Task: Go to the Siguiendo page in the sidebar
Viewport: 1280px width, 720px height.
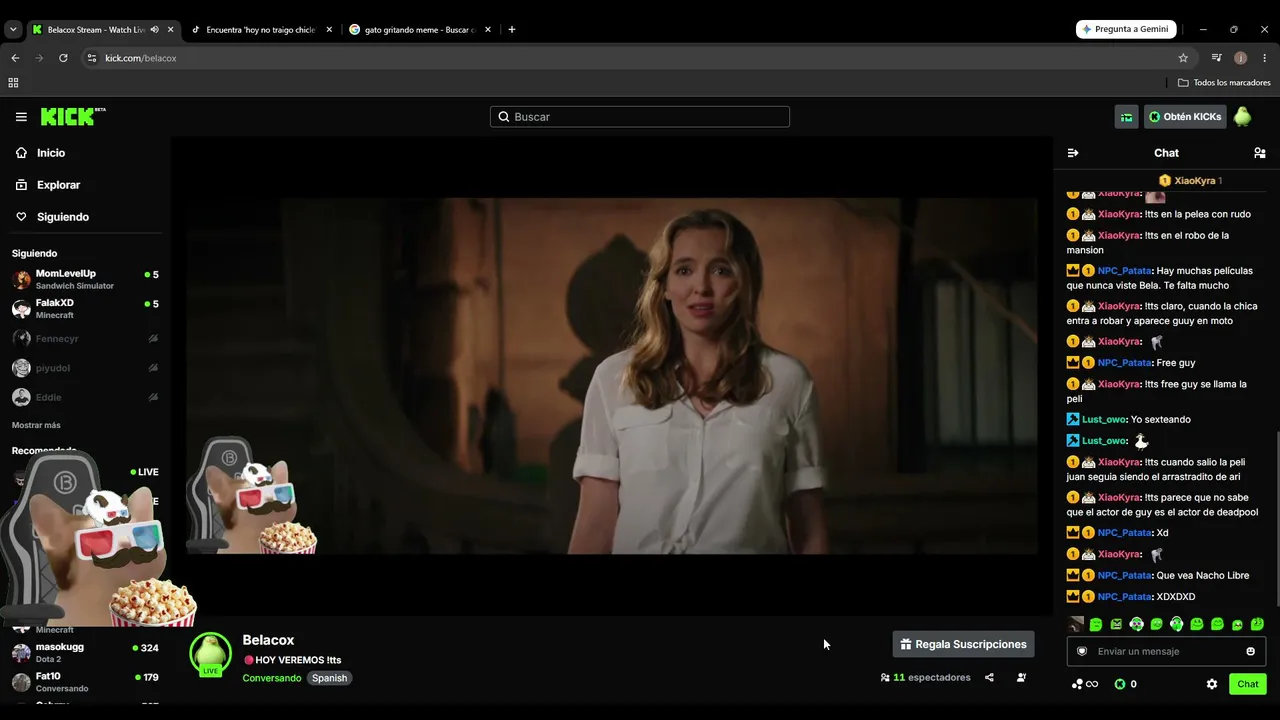Action: 52,217
